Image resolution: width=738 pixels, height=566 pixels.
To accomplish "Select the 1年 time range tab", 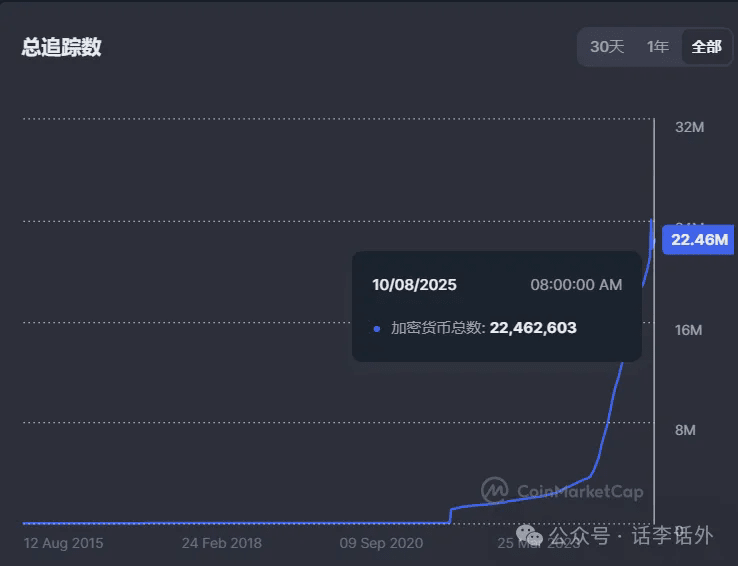I will pyautogui.click(x=657, y=47).
